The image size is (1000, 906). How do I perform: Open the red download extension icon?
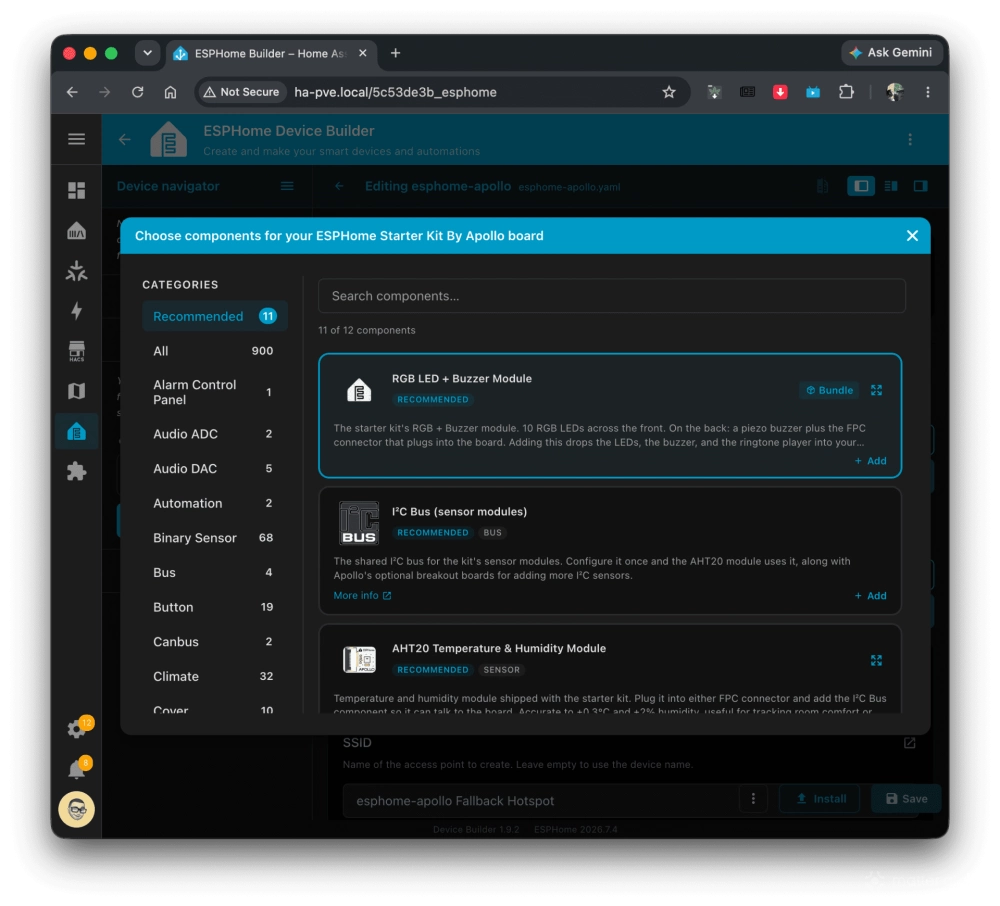click(x=780, y=92)
